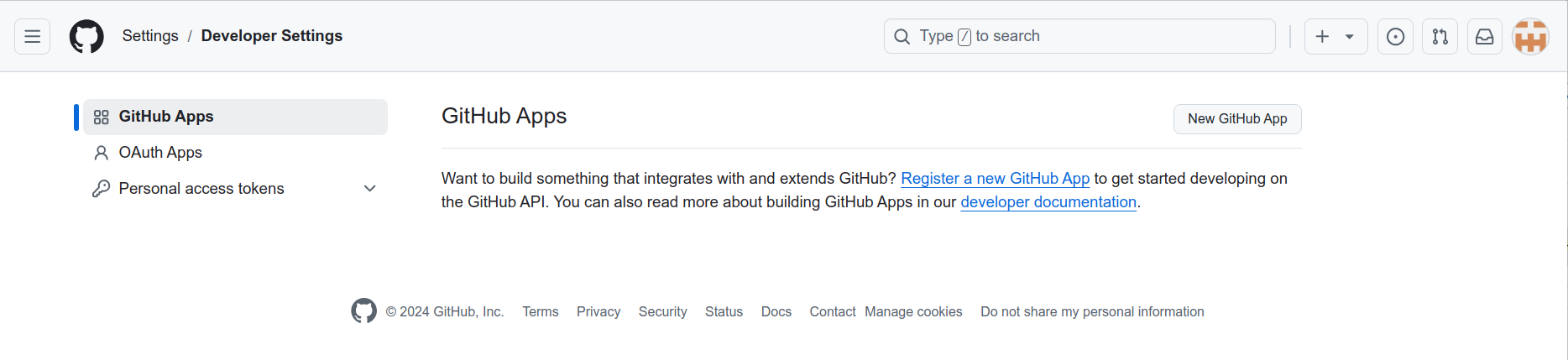Open the Status footer link
1568x360 pixels.
pyautogui.click(x=724, y=311)
